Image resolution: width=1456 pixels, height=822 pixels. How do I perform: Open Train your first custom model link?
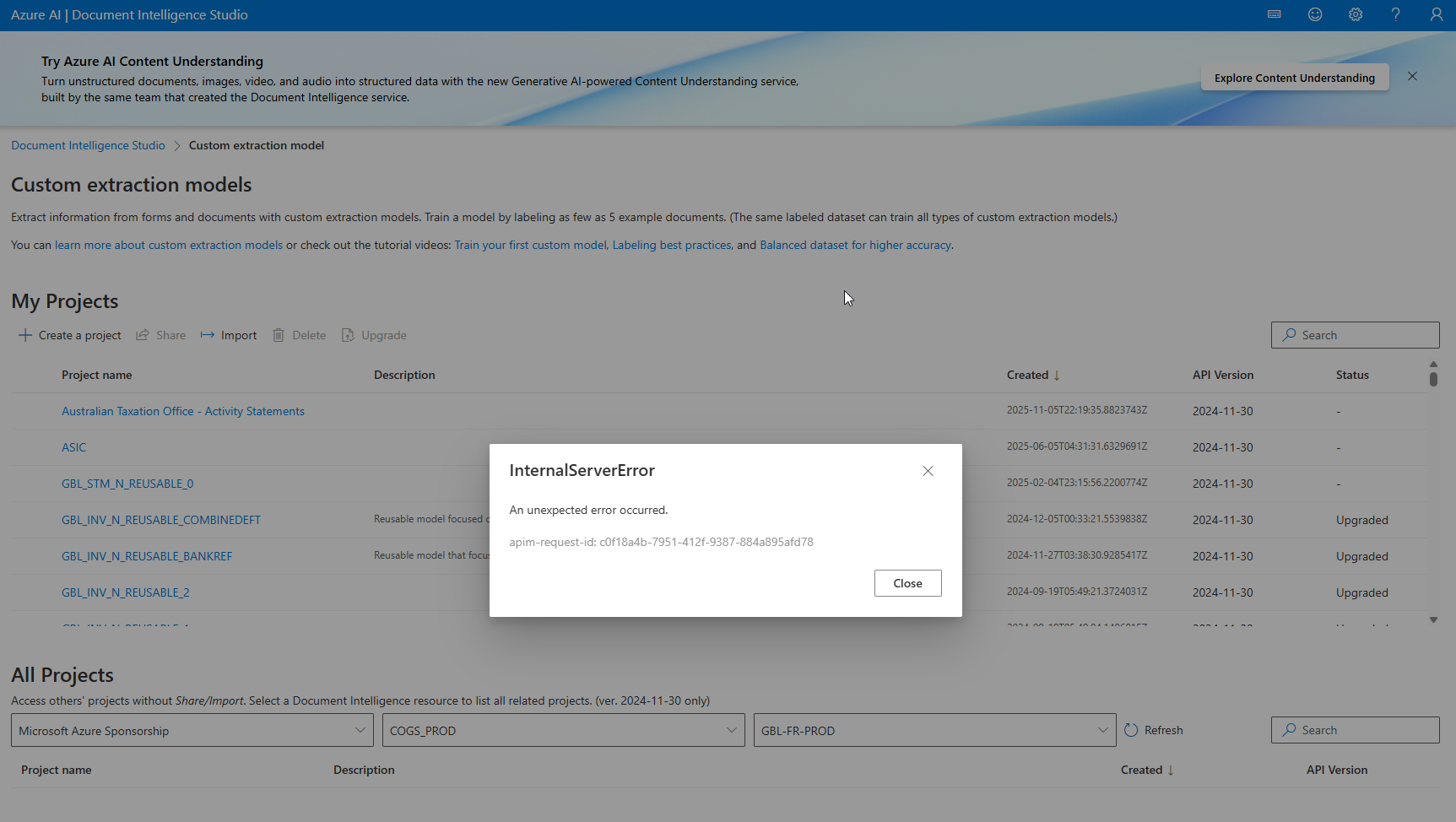coord(530,245)
